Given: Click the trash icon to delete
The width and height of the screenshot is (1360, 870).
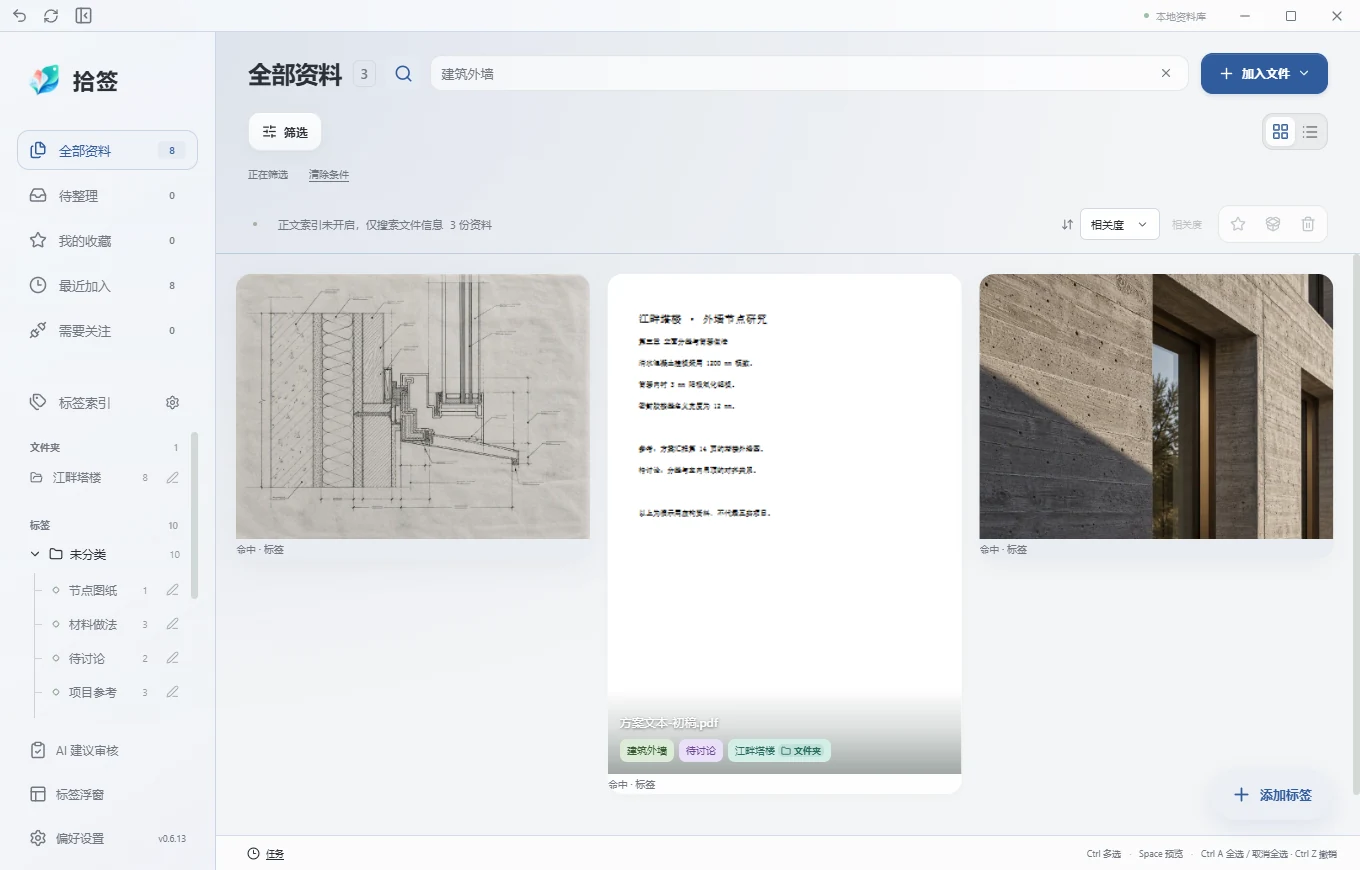Looking at the screenshot, I should [1308, 224].
